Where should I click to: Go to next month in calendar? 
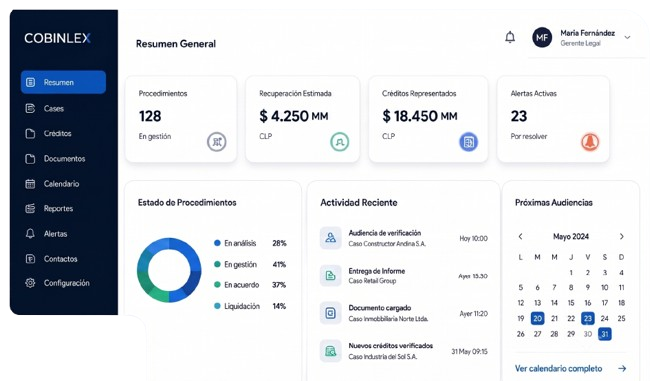(x=621, y=236)
